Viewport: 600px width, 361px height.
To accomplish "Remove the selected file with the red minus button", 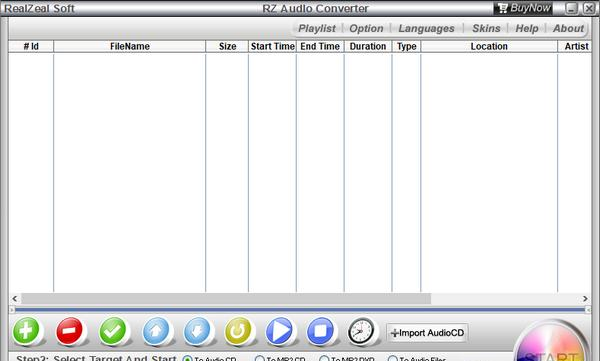I will pyautogui.click(x=69, y=330).
